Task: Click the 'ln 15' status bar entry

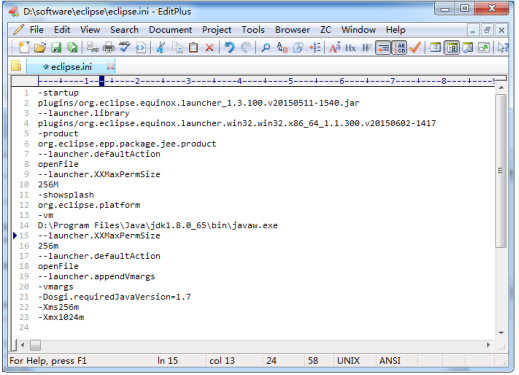Action: click(168, 361)
